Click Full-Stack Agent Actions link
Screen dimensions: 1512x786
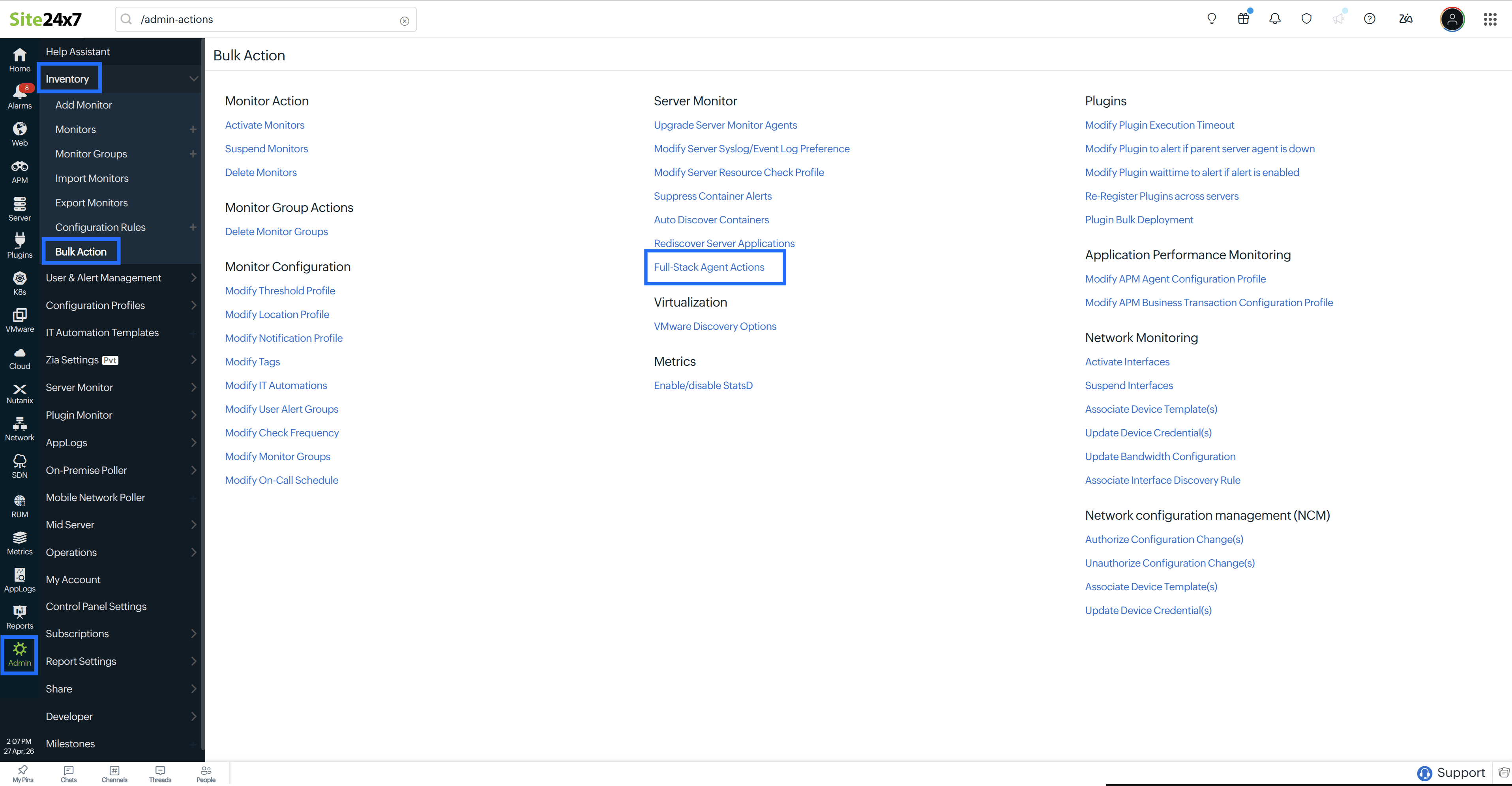[708, 267]
